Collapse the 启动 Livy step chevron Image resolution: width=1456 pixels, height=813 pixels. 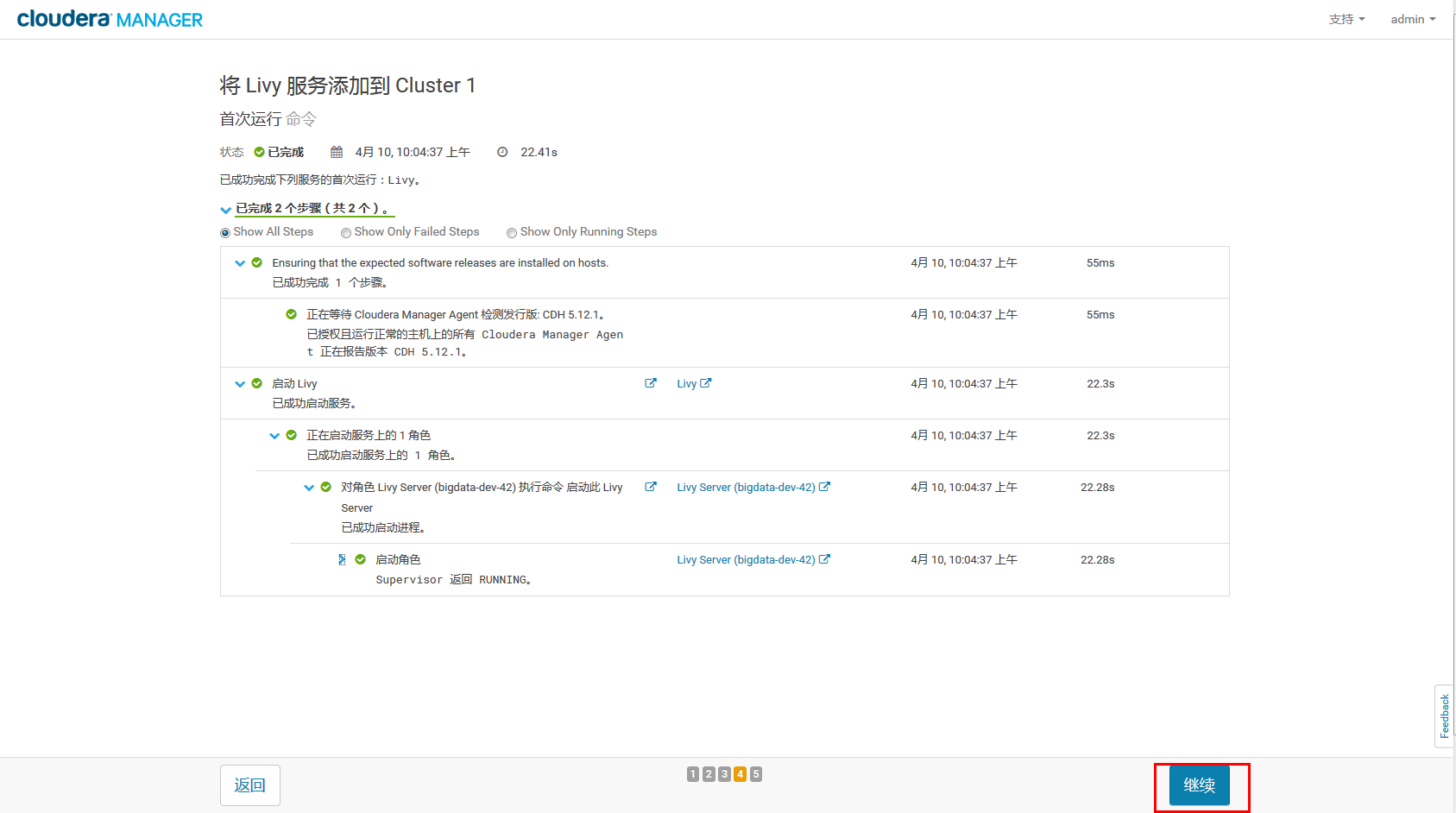pyautogui.click(x=240, y=384)
